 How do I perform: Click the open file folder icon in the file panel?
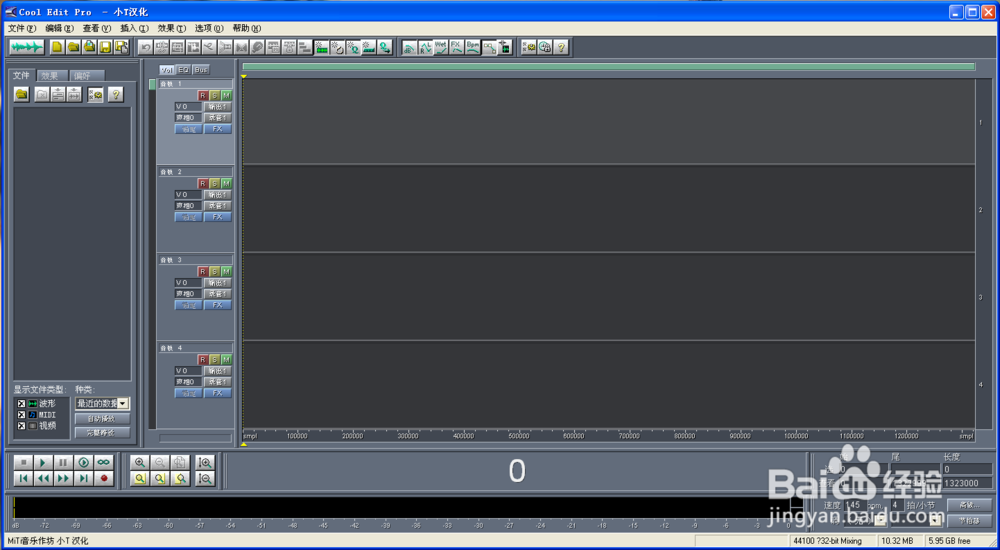(22, 94)
